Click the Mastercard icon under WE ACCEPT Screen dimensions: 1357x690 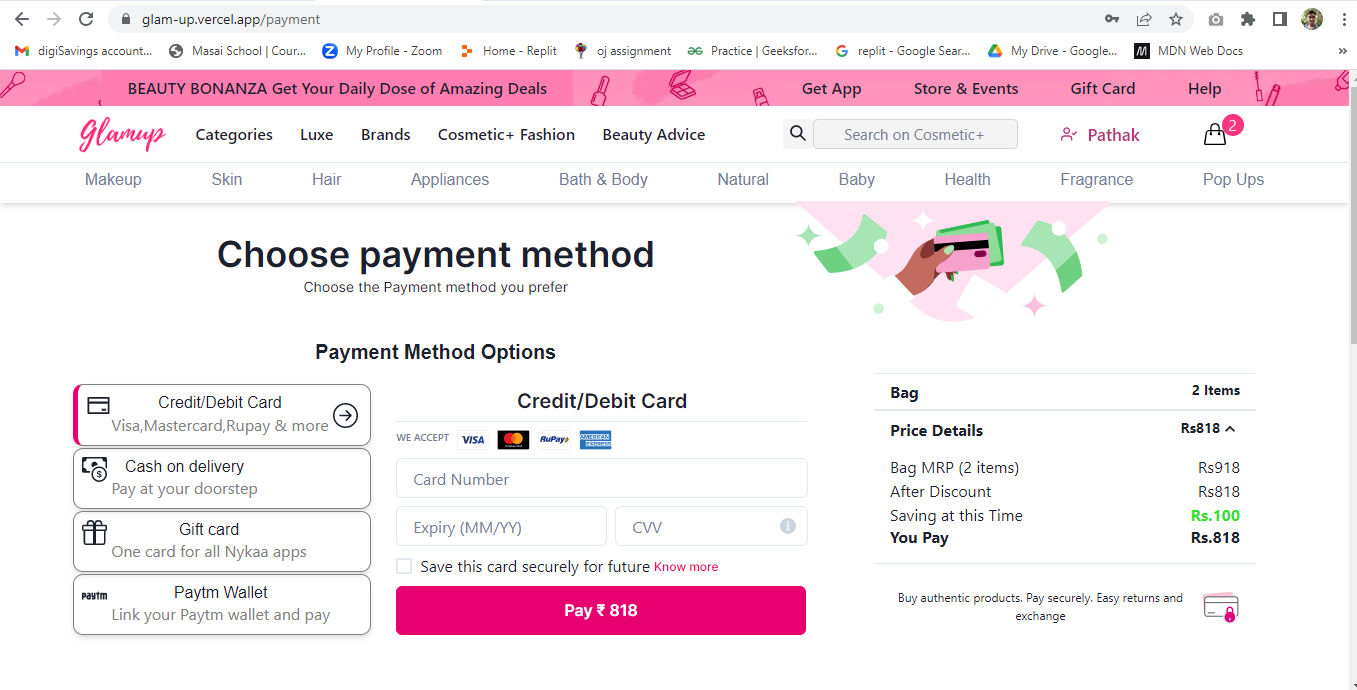tap(513, 439)
